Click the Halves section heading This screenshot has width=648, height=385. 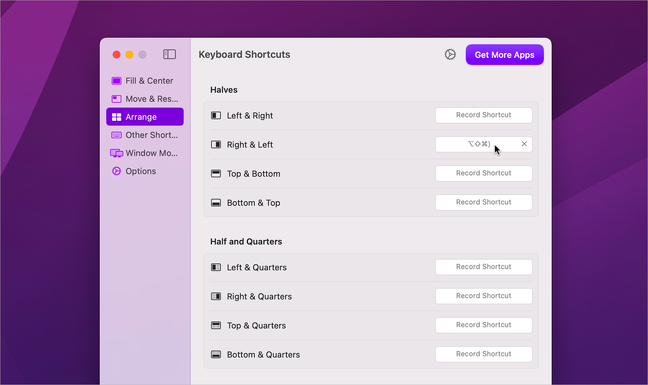point(224,90)
